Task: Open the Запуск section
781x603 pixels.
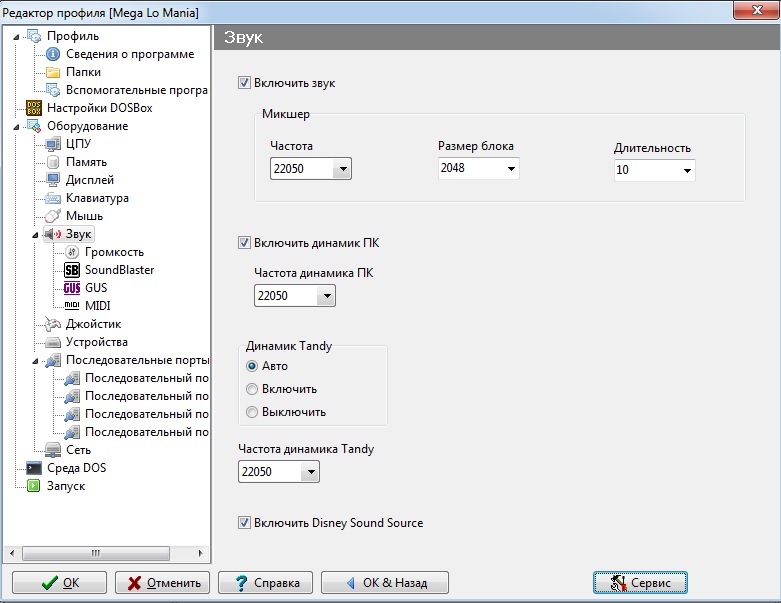Action: click(66, 485)
